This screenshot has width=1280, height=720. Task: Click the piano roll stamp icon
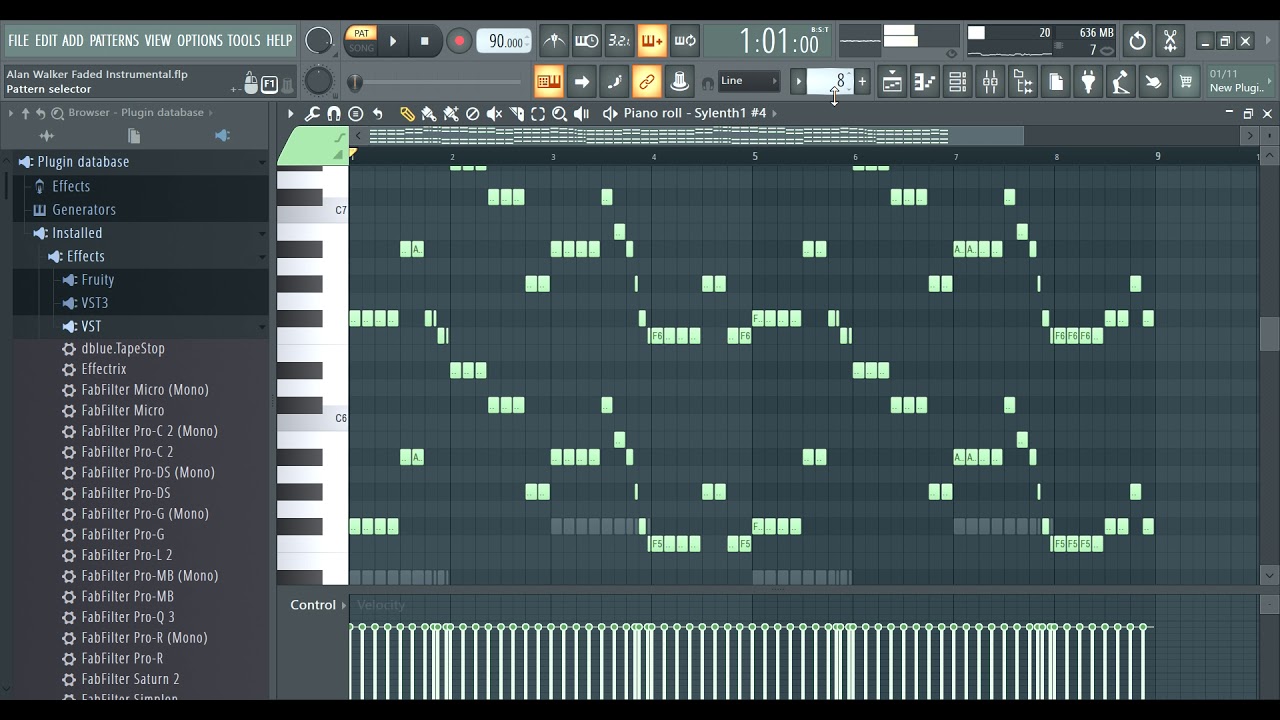tap(356, 113)
